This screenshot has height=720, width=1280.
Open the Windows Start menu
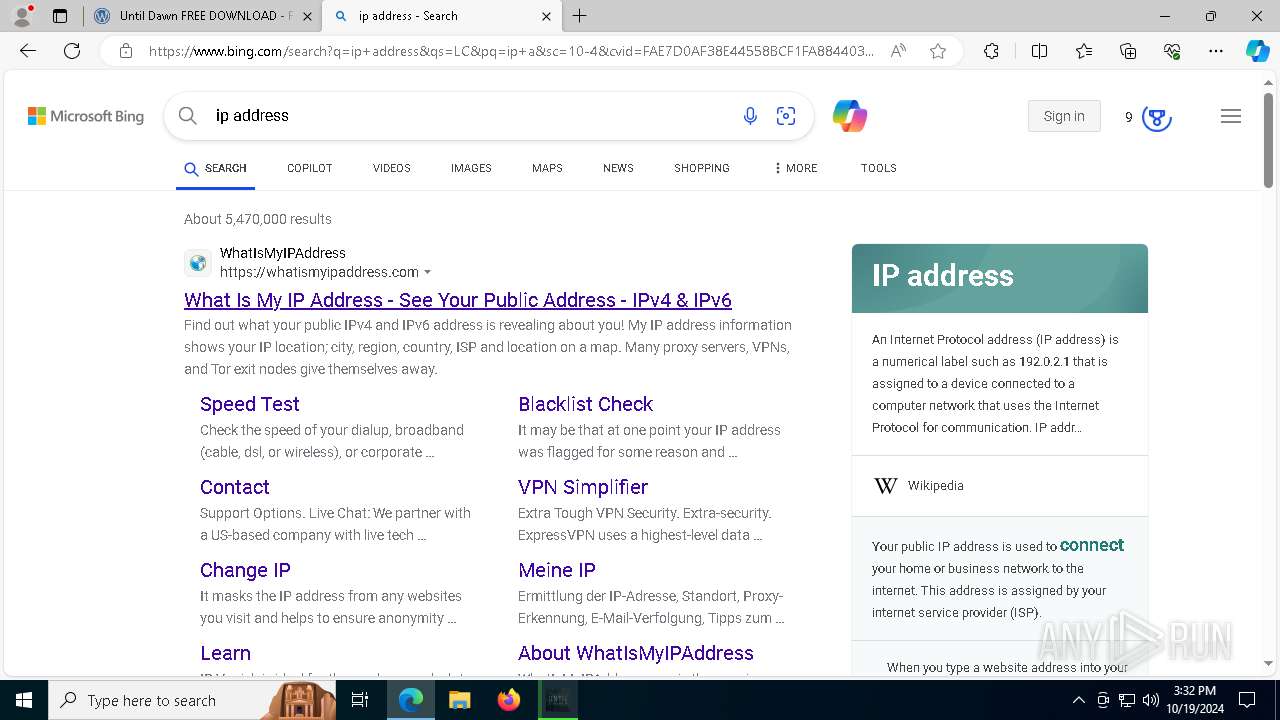[x=24, y=700]
